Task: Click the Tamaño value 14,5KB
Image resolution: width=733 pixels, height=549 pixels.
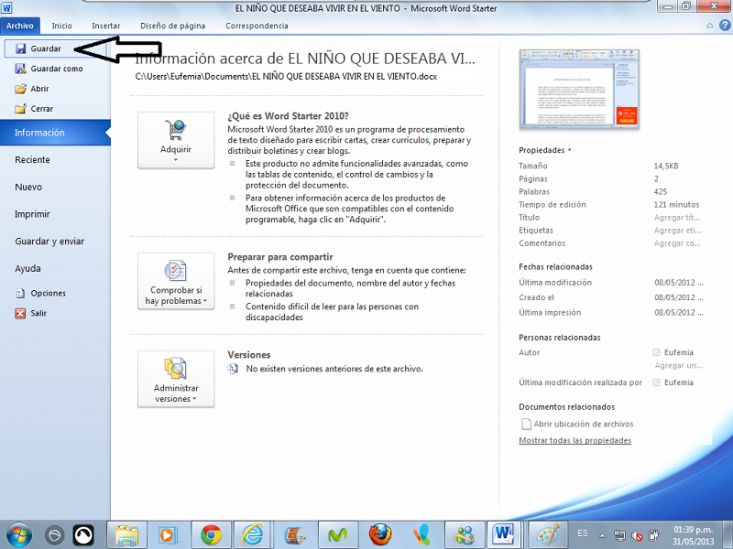Action: click(x=666, y=166)
